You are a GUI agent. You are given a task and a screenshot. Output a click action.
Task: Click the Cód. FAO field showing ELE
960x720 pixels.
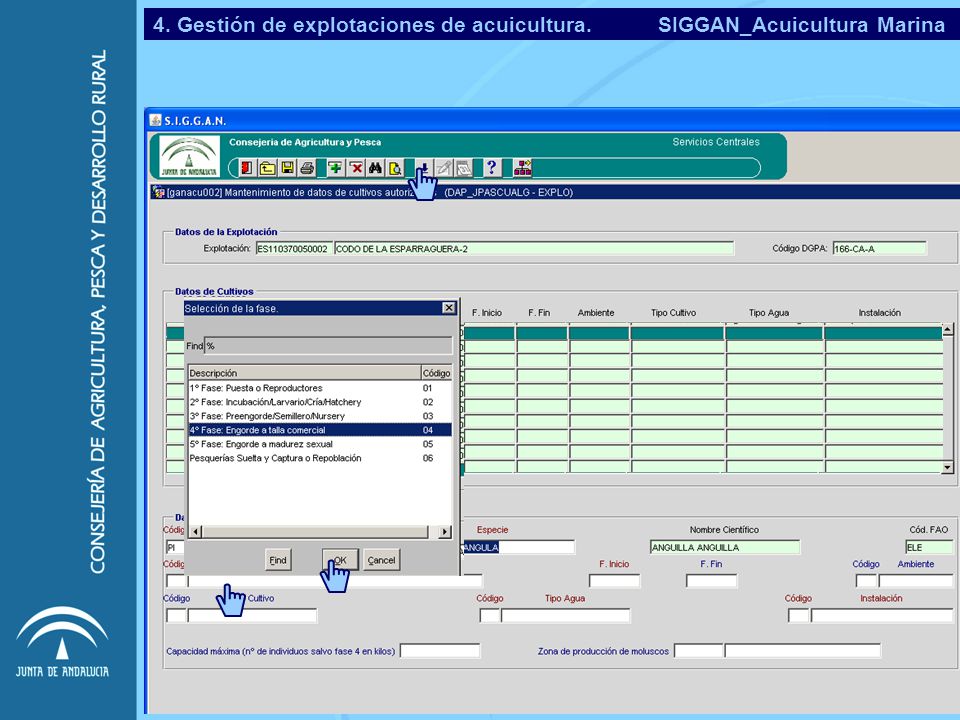pyautogui.click(x=929, y=547)
